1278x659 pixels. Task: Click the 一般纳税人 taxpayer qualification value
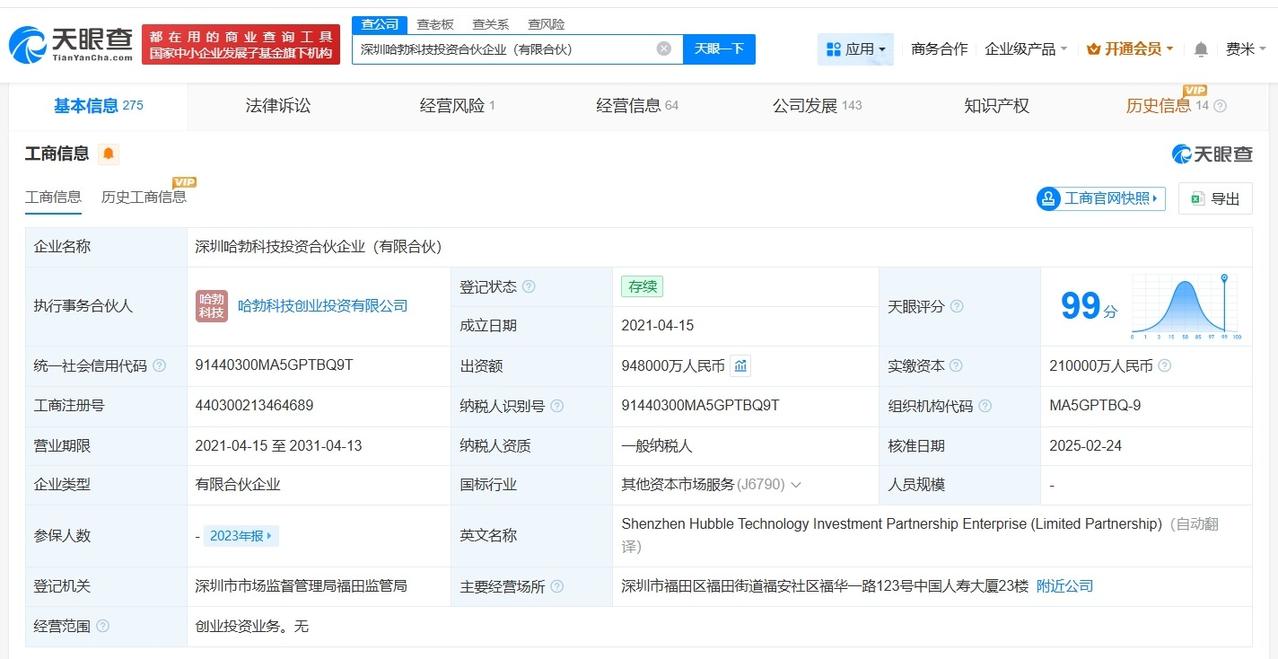[x=657, y=446]
